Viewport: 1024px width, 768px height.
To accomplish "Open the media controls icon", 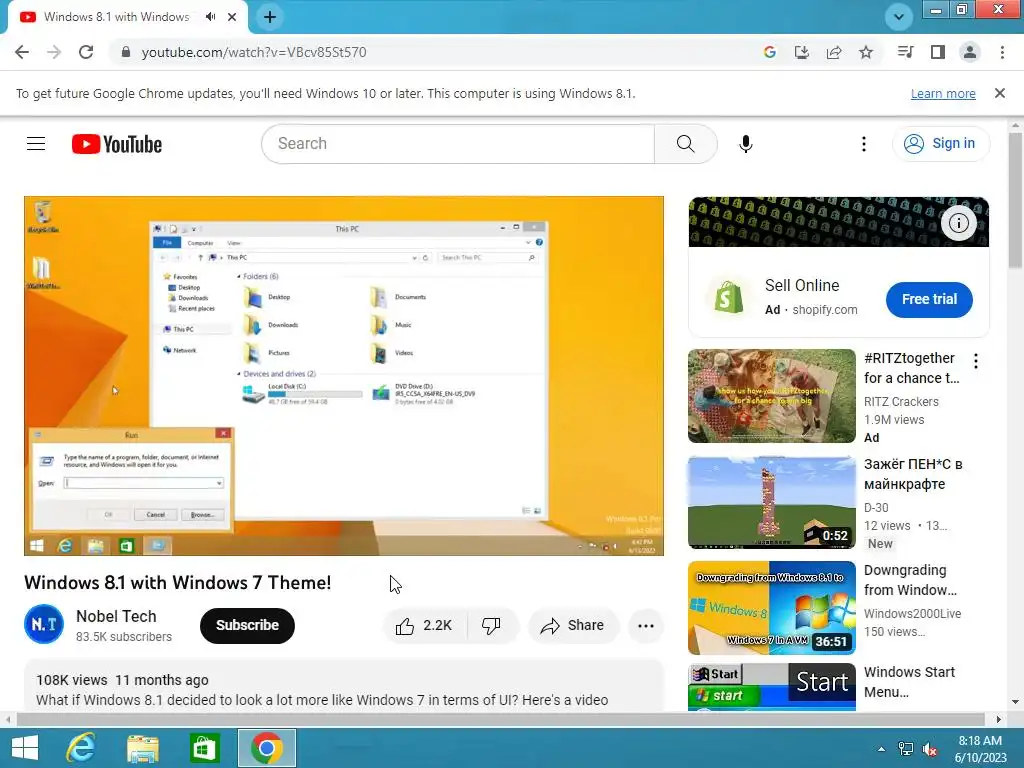I will tap(905, 52).
